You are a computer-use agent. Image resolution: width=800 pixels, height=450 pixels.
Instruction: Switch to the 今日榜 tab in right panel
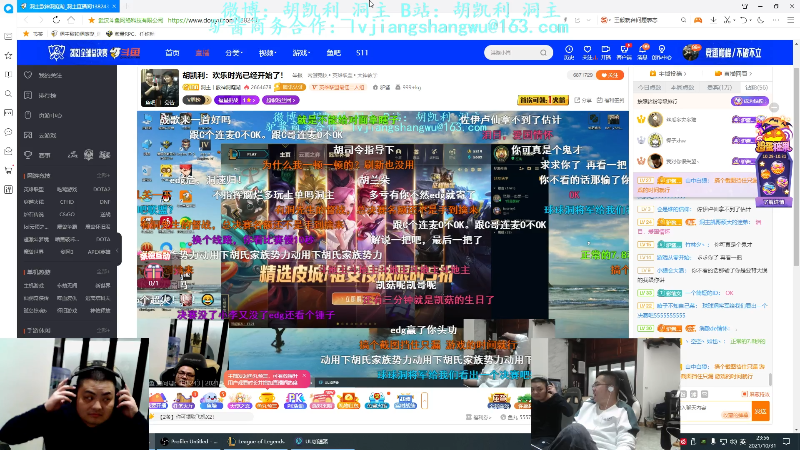(x=649, y=87)
